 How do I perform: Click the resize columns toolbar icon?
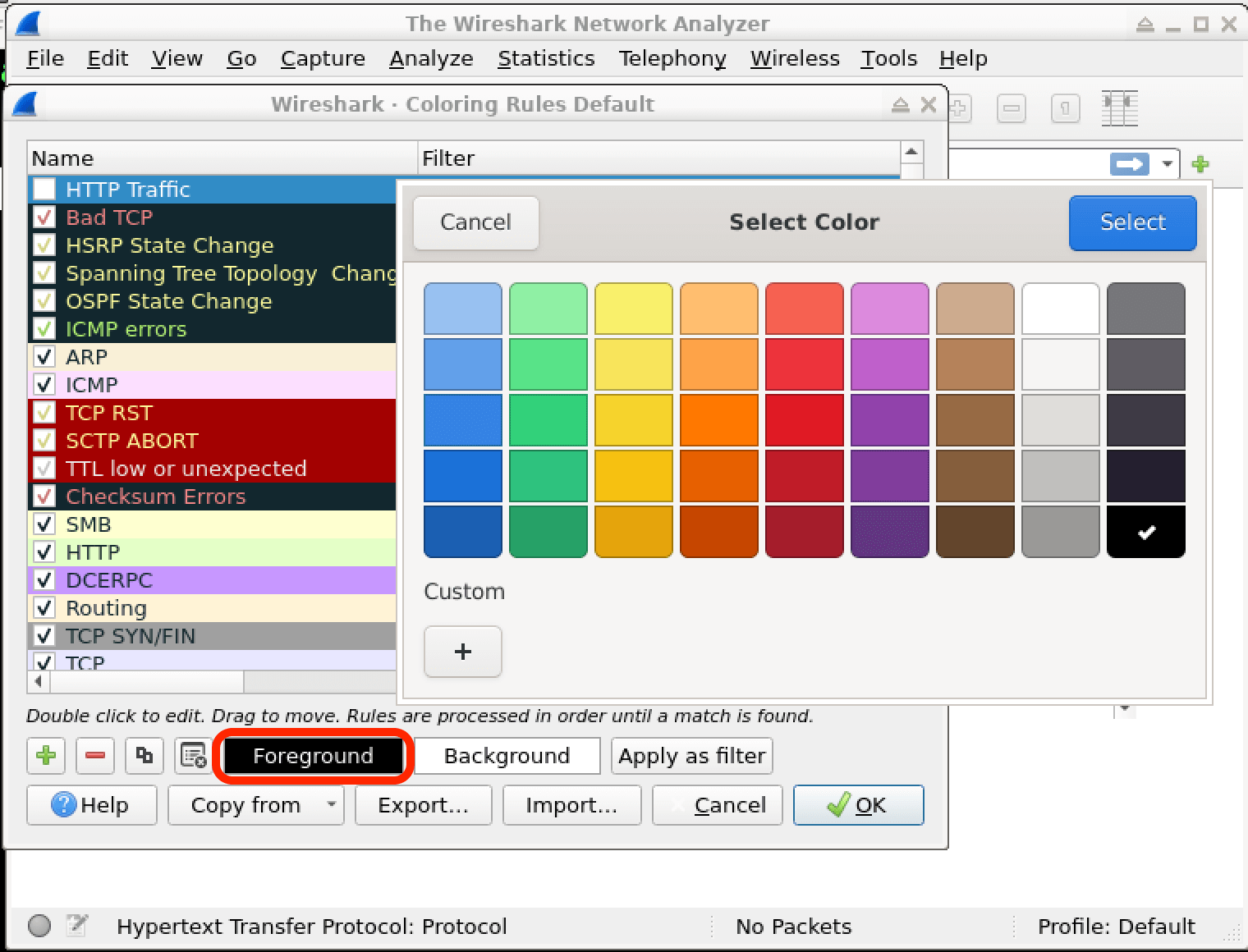[1119, 108]
